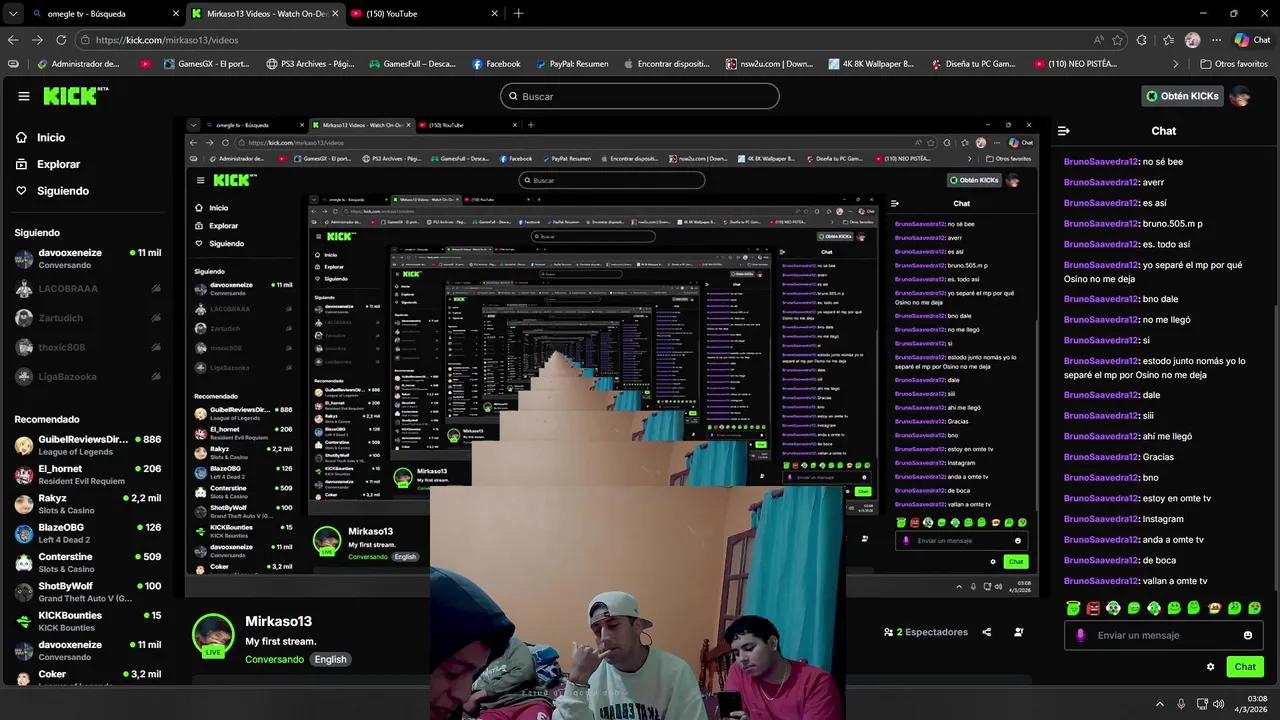
Task: Toggle the read aloud icon in address bar
Action: click(x=1098, y=40)
